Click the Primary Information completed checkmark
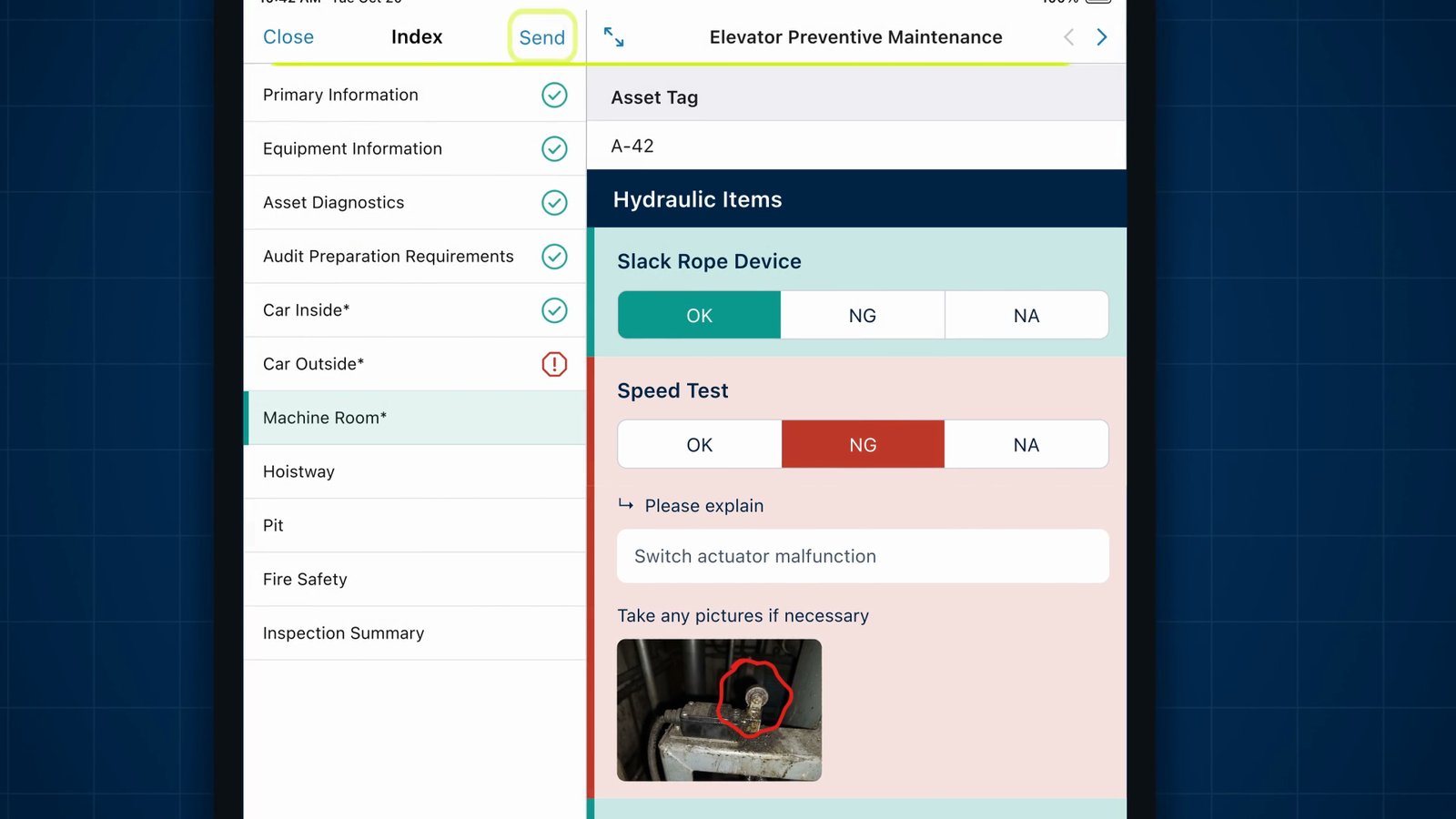The width and height of the screenshot is (1456, 819). point(554,95)
